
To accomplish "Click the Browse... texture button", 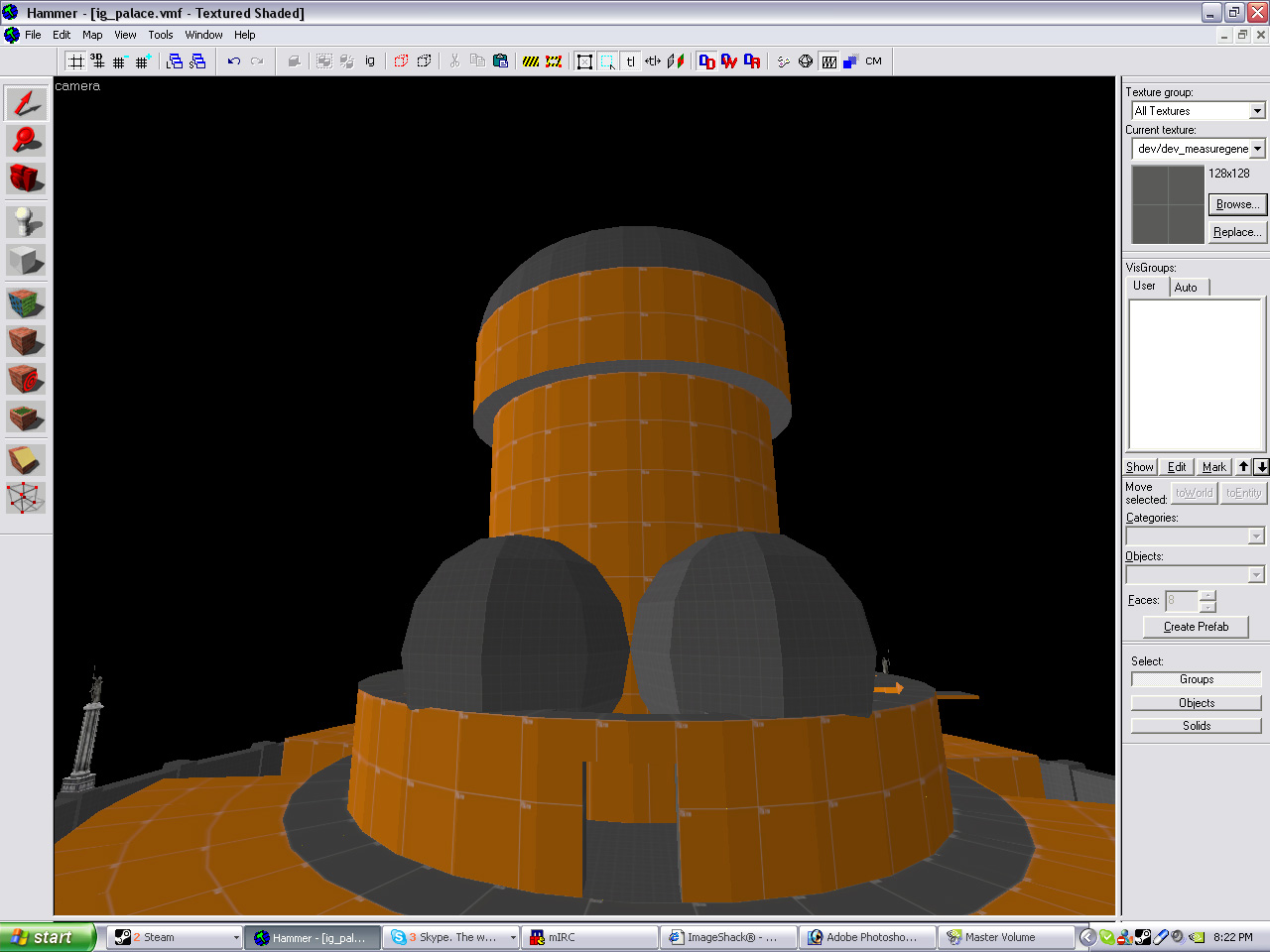I will (x=1236, y=204).
